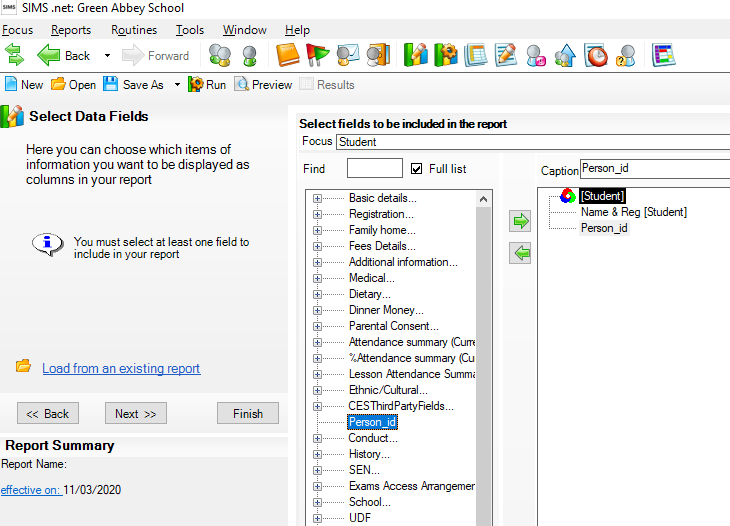
Task: Click the Find text input box
Action: click(374, 169)
